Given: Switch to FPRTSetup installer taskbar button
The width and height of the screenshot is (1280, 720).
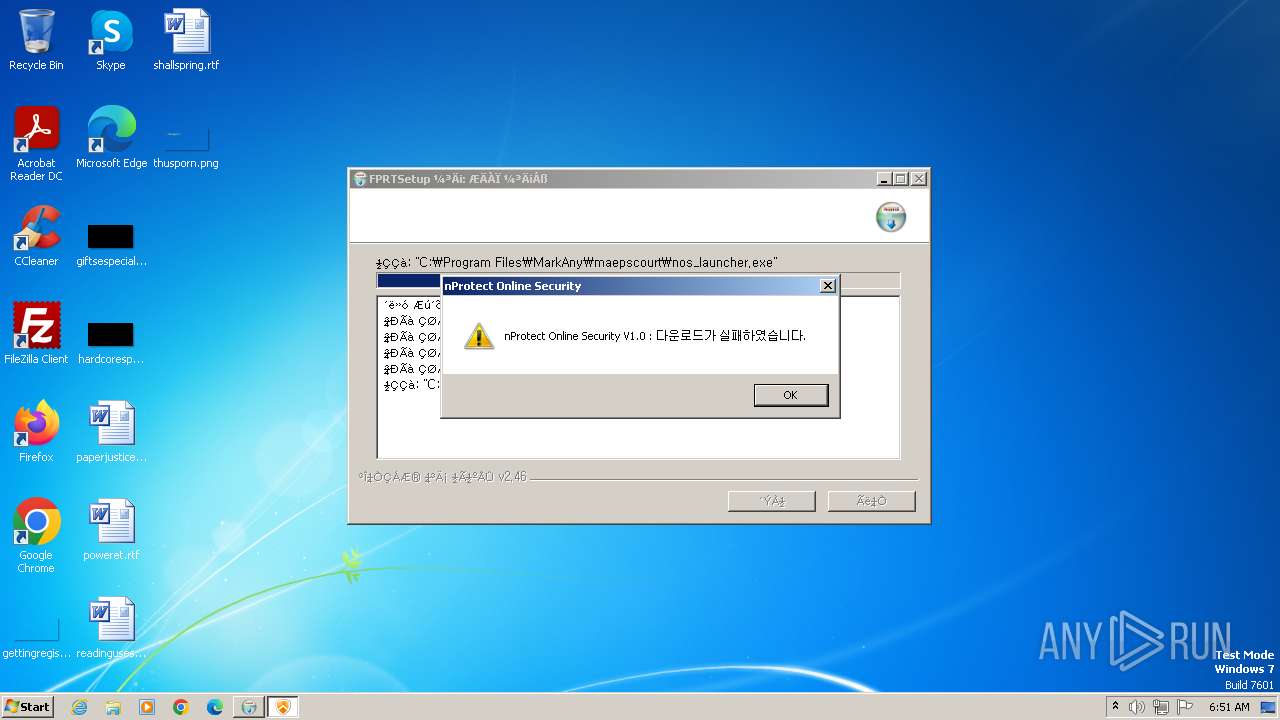Looking at the screenshot, I should (x=249, y=707).
